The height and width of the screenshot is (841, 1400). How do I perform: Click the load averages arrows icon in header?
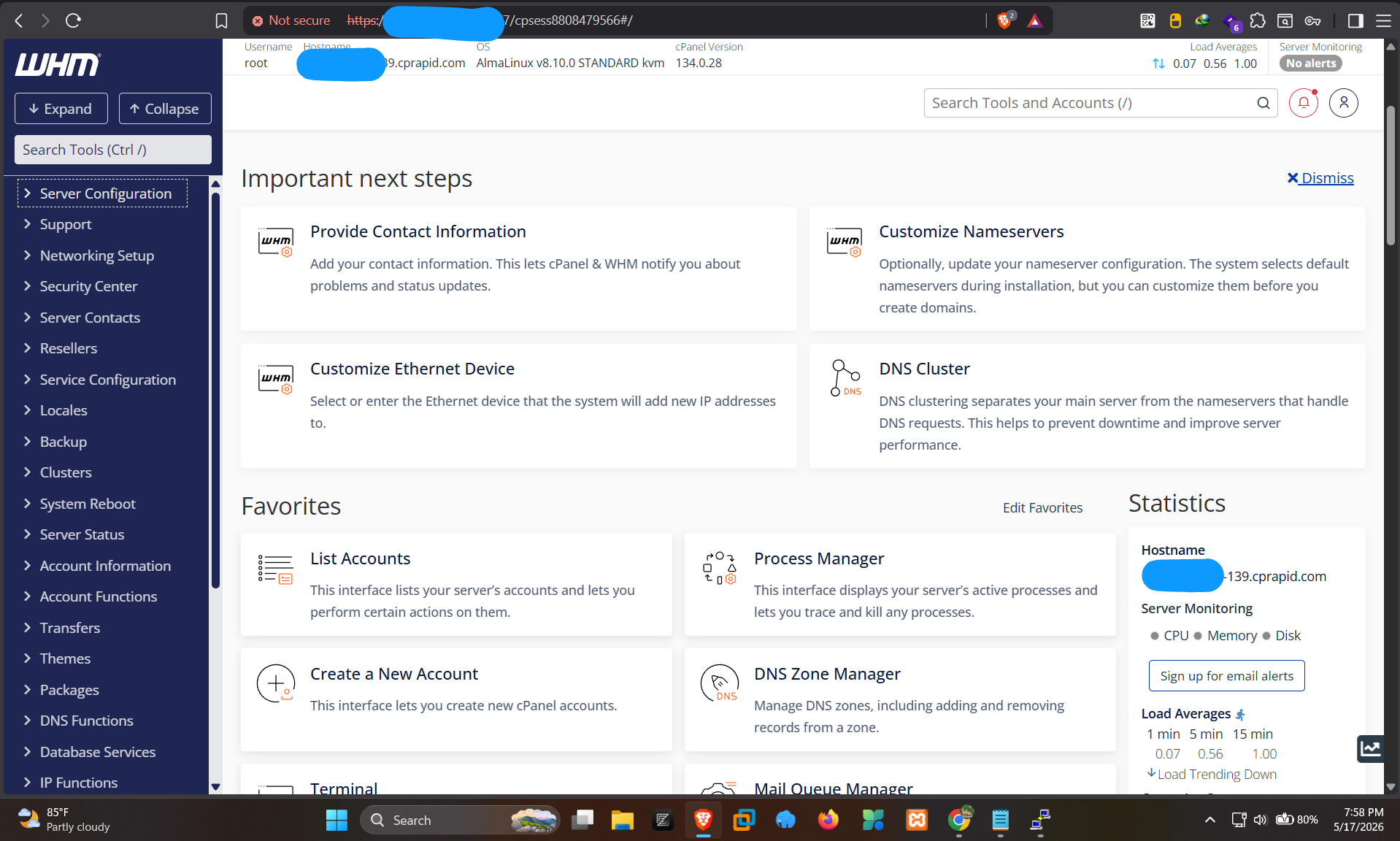point(1158,64)
